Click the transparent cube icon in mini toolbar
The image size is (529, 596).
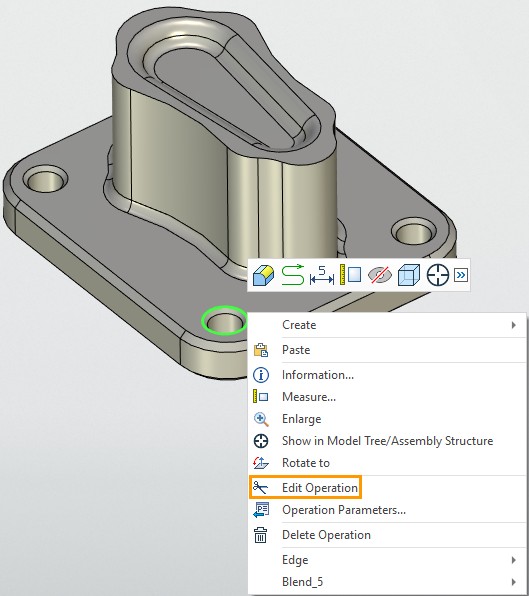click(x=409, y=275)
